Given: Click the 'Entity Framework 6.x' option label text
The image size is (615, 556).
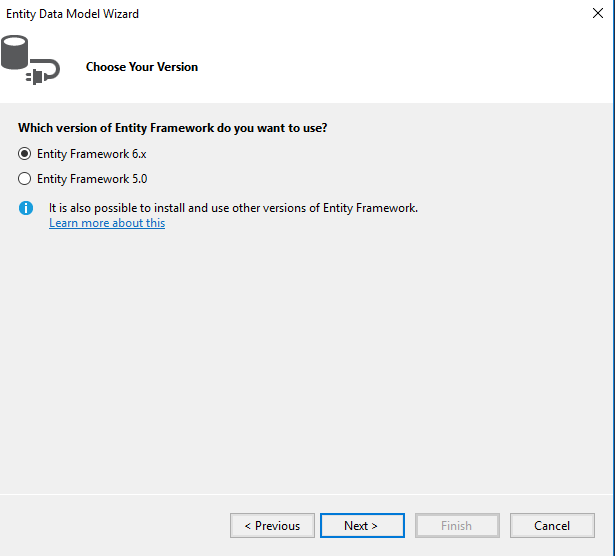Looking at the screenshot, I should pyautogui.click(x=92, y=154).
